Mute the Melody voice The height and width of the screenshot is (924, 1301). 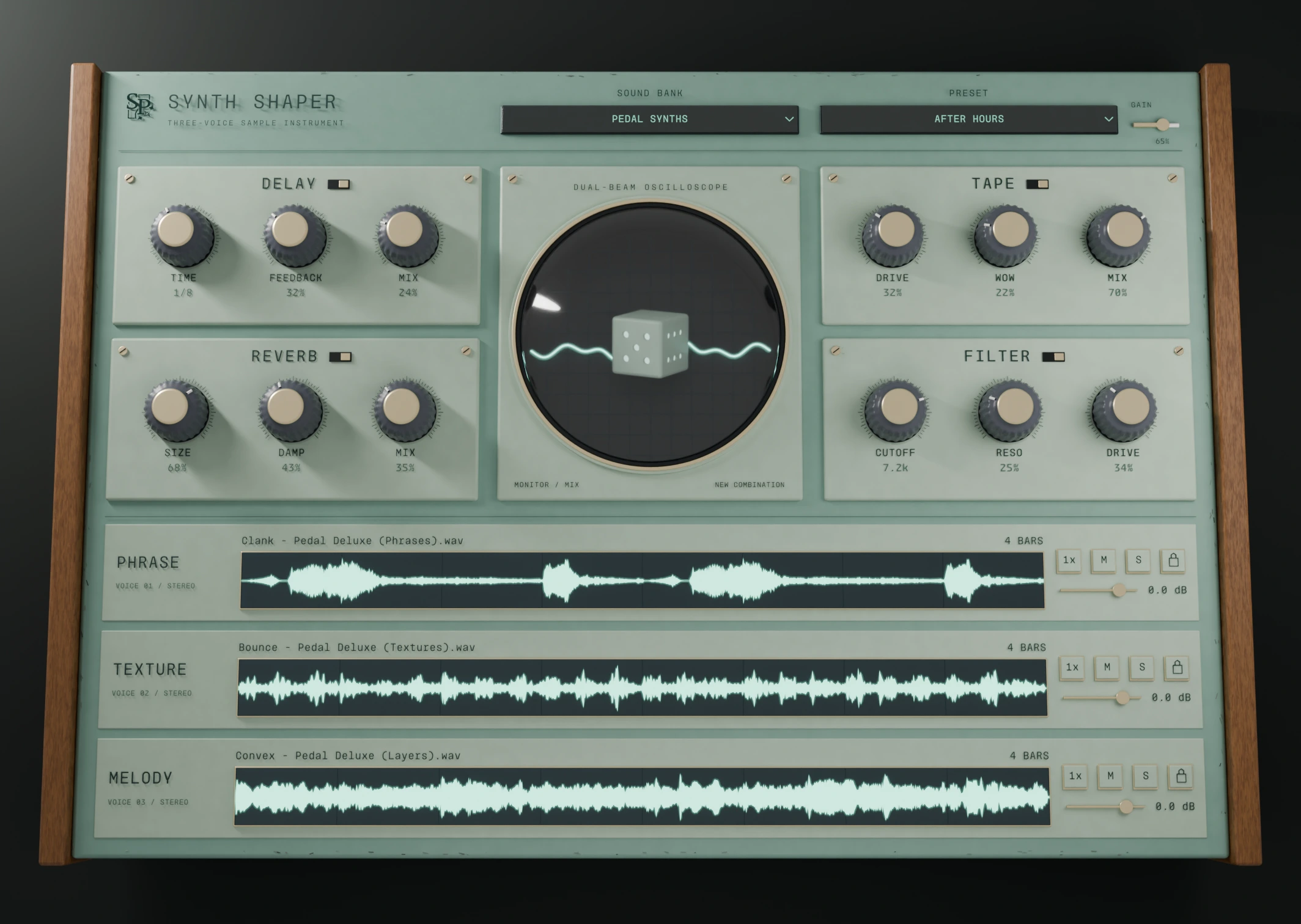tap(1110, 776)
